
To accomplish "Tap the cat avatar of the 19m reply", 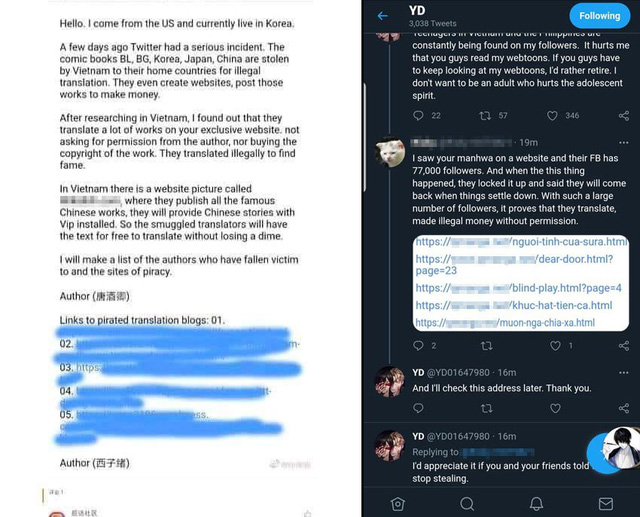I will [x=389, y=152].
